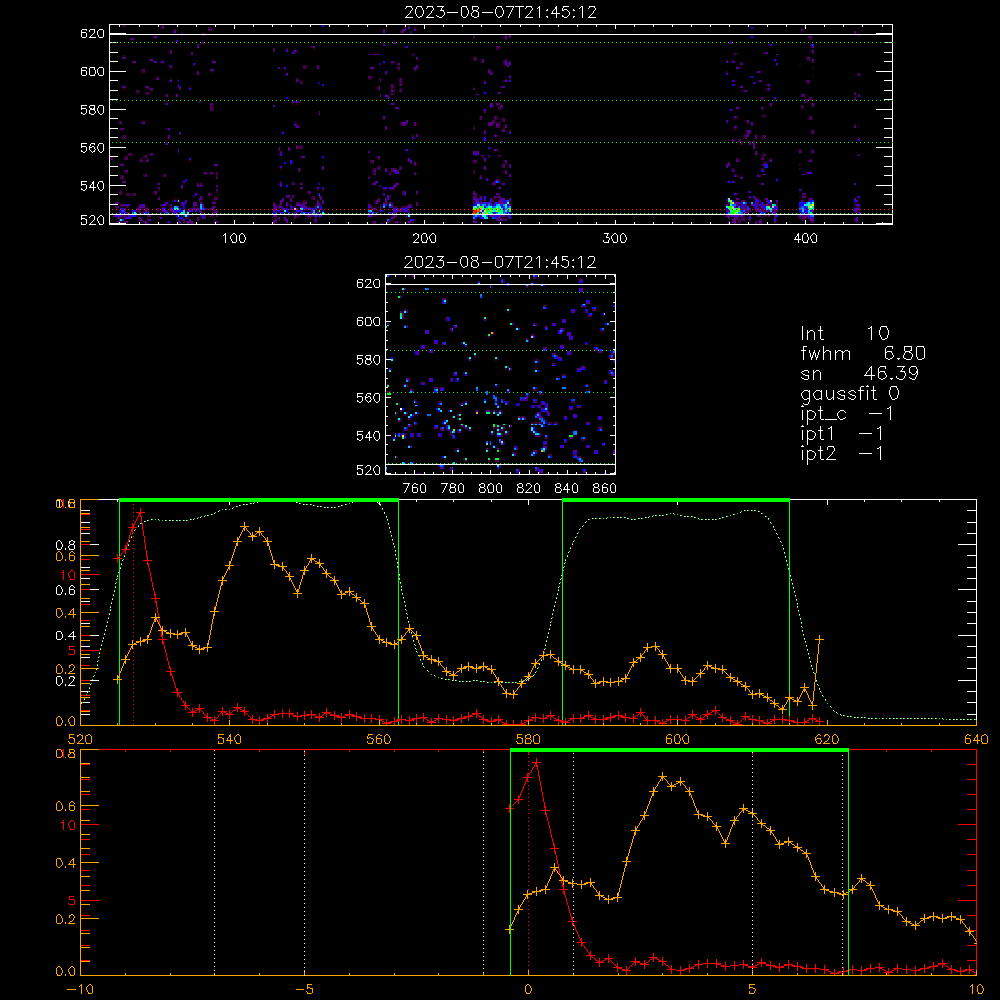
Task: Click x-axis label '520' of the profile plot
Action: (80, 739)
